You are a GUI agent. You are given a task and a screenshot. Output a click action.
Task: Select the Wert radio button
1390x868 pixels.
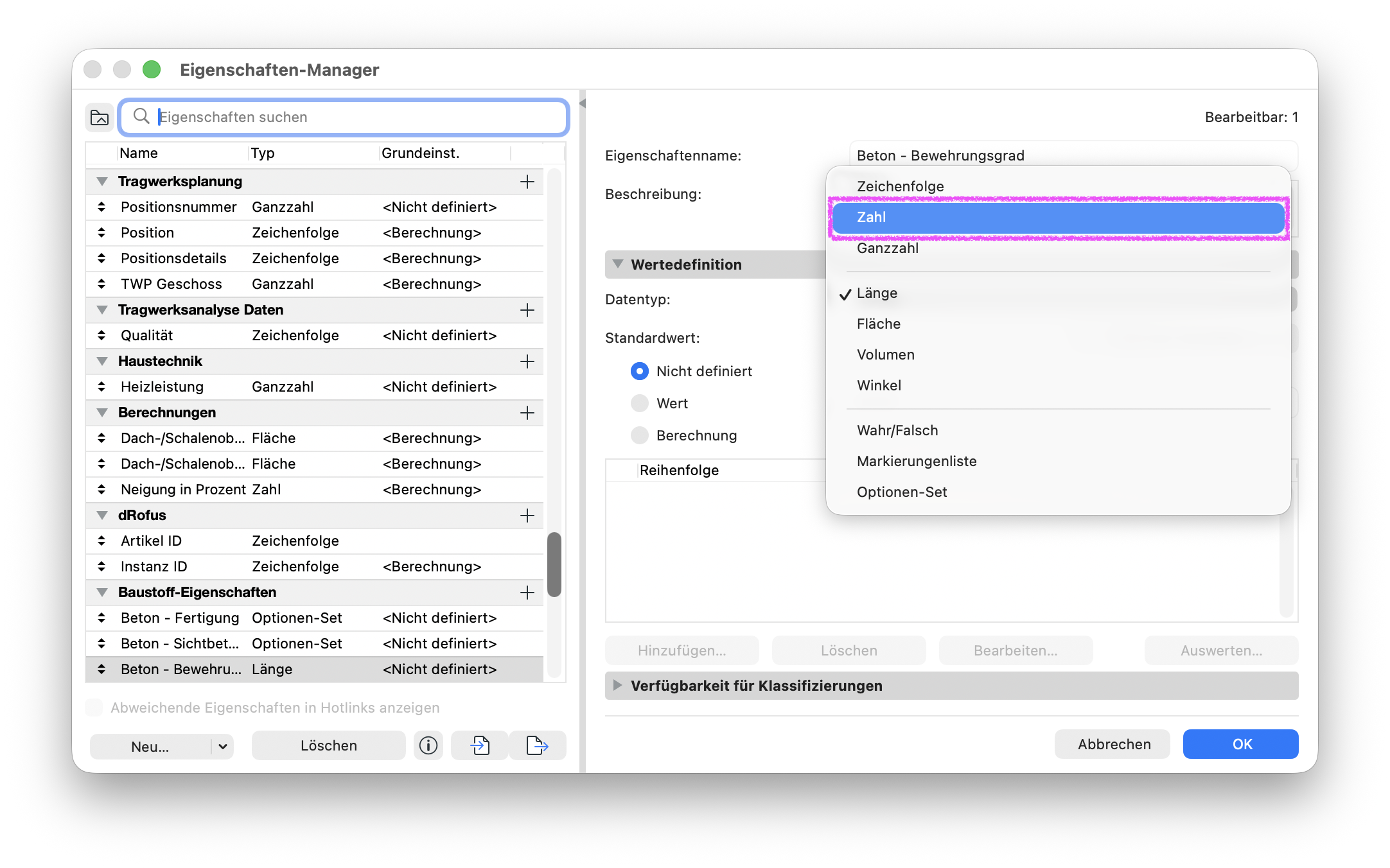click(640, 403)
